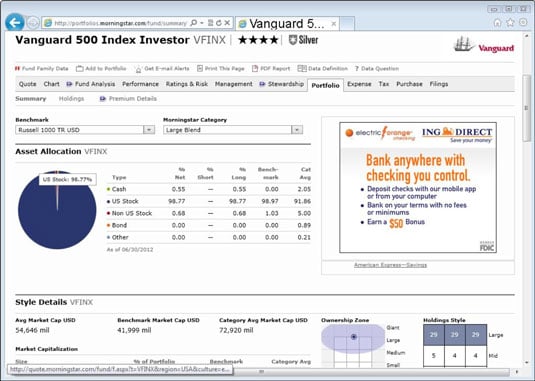Click the Data Question link
This screenshot has height=381, width=535.
[x=377, y=69]
